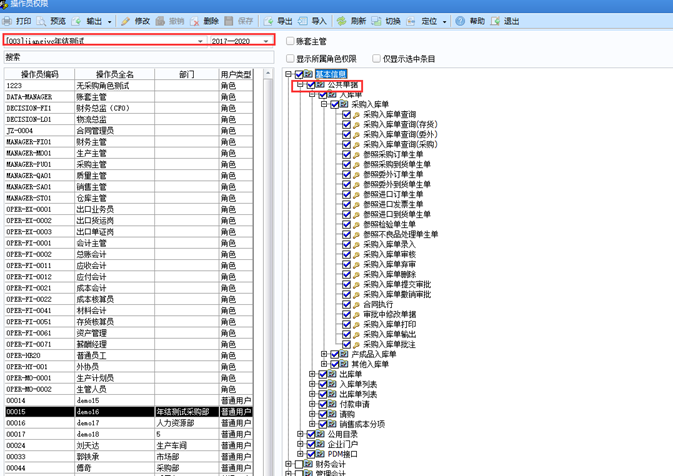Click the Switch (切换) toolbar icon
Viewport: 673px width, 476px height.
(x=376, y=21)
